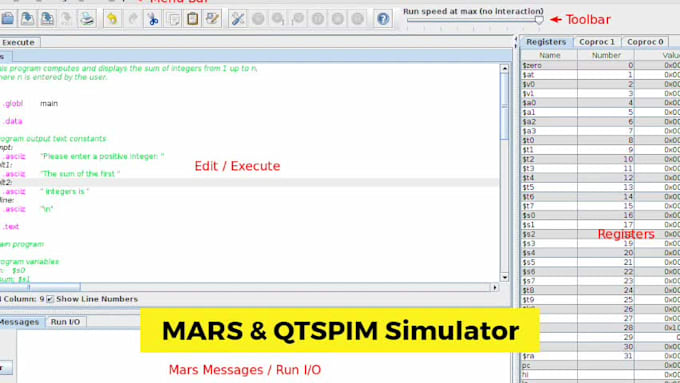Click the greyed Stop execution icon
This screenshot has width=680, height=383.
point(338,19)
